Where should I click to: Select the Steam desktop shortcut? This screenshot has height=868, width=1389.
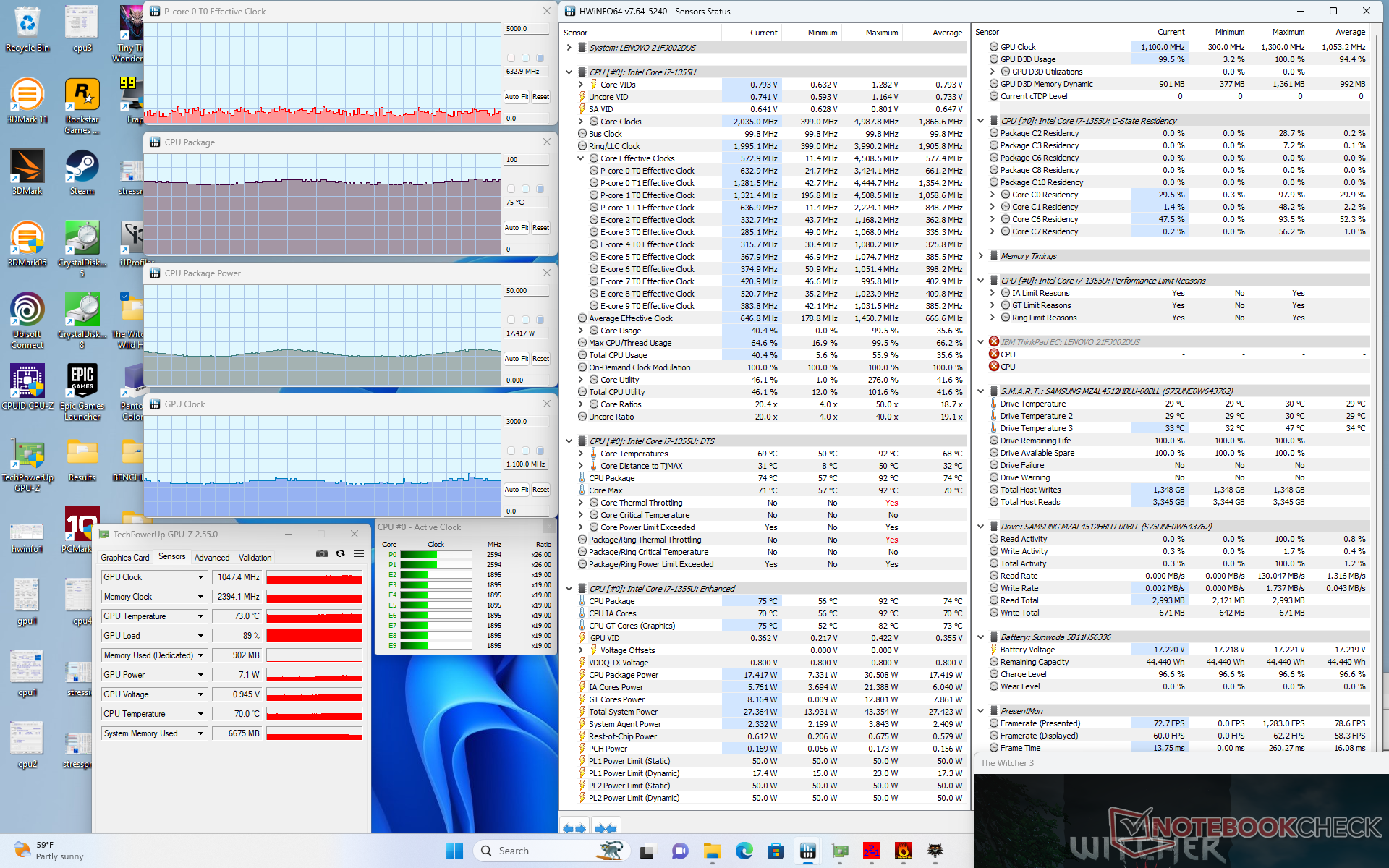(82, 172)
